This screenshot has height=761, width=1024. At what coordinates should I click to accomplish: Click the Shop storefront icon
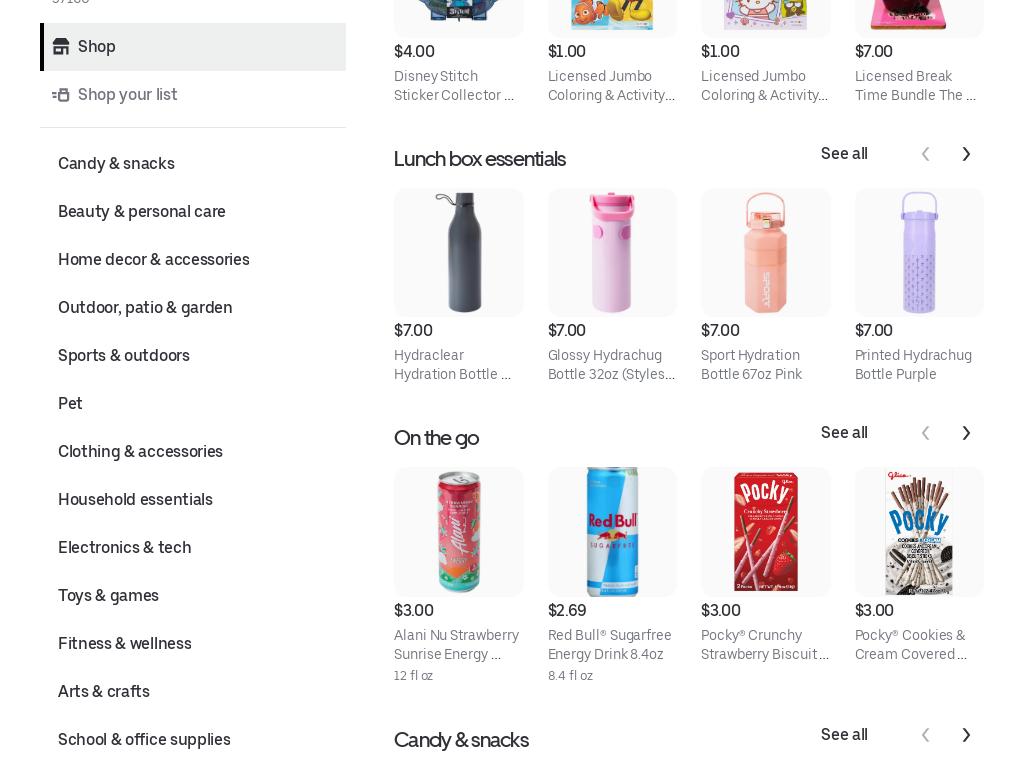61,46
